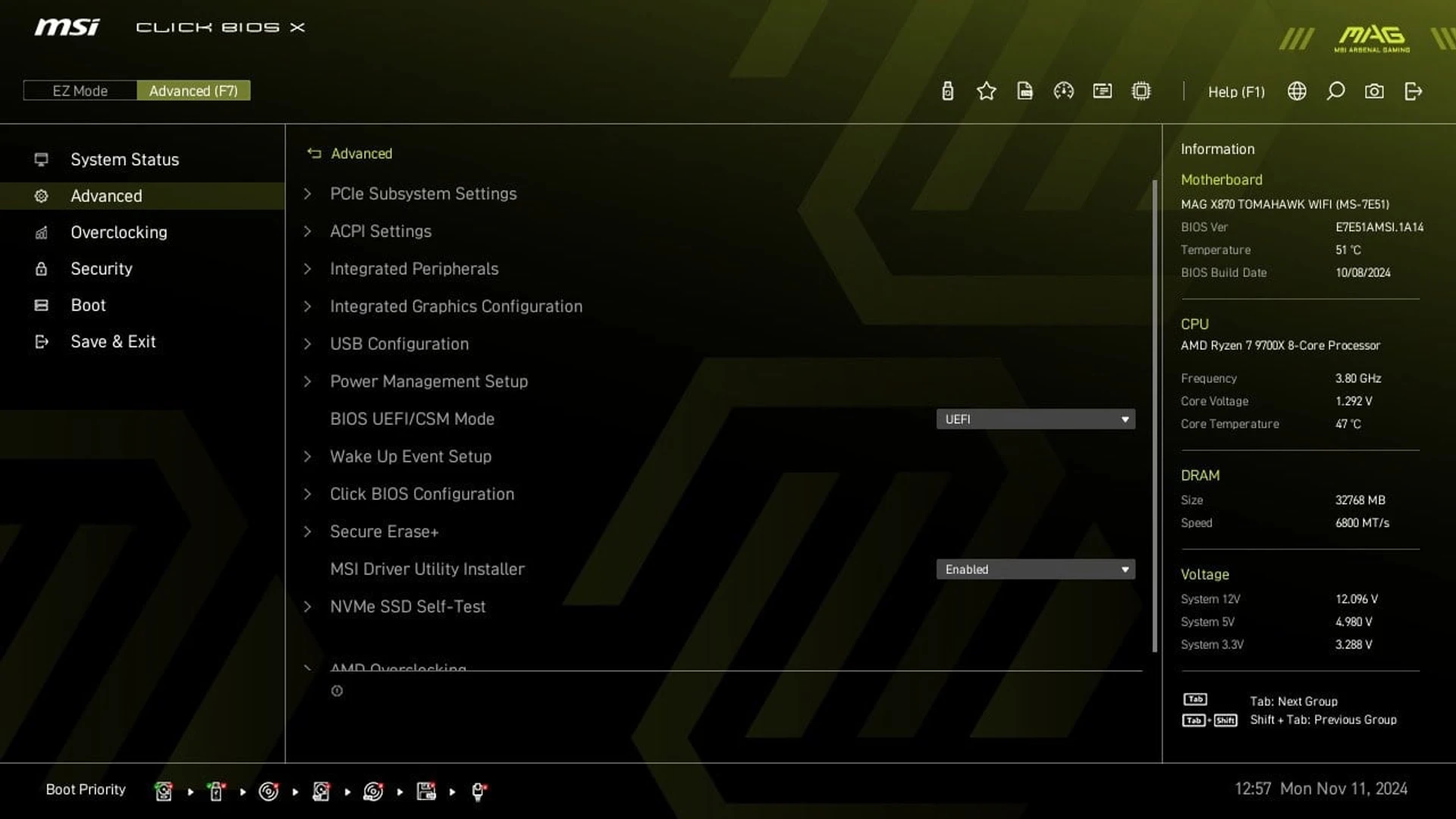Open Favorites star icon in toolbar
The image size is (1456, 819).
[x=986, y=91]
